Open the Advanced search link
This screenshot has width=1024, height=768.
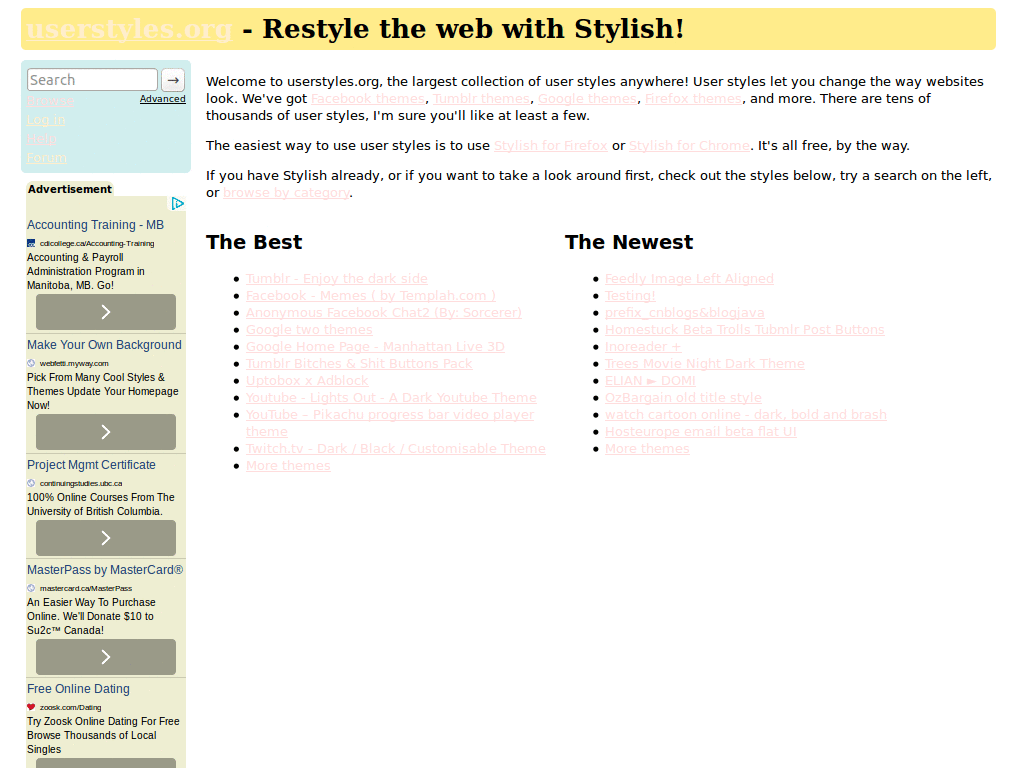[x=163, y=99]
